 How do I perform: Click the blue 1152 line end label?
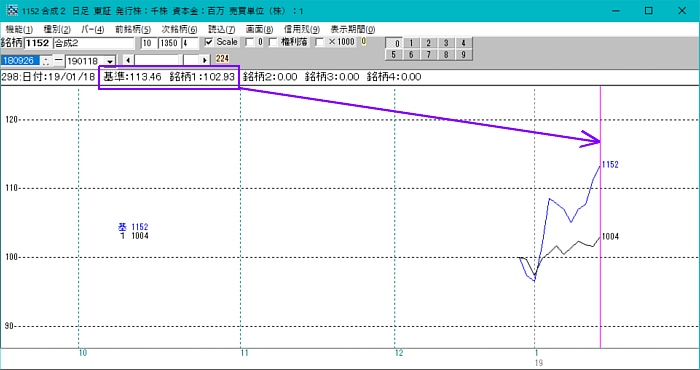(610, 165)
